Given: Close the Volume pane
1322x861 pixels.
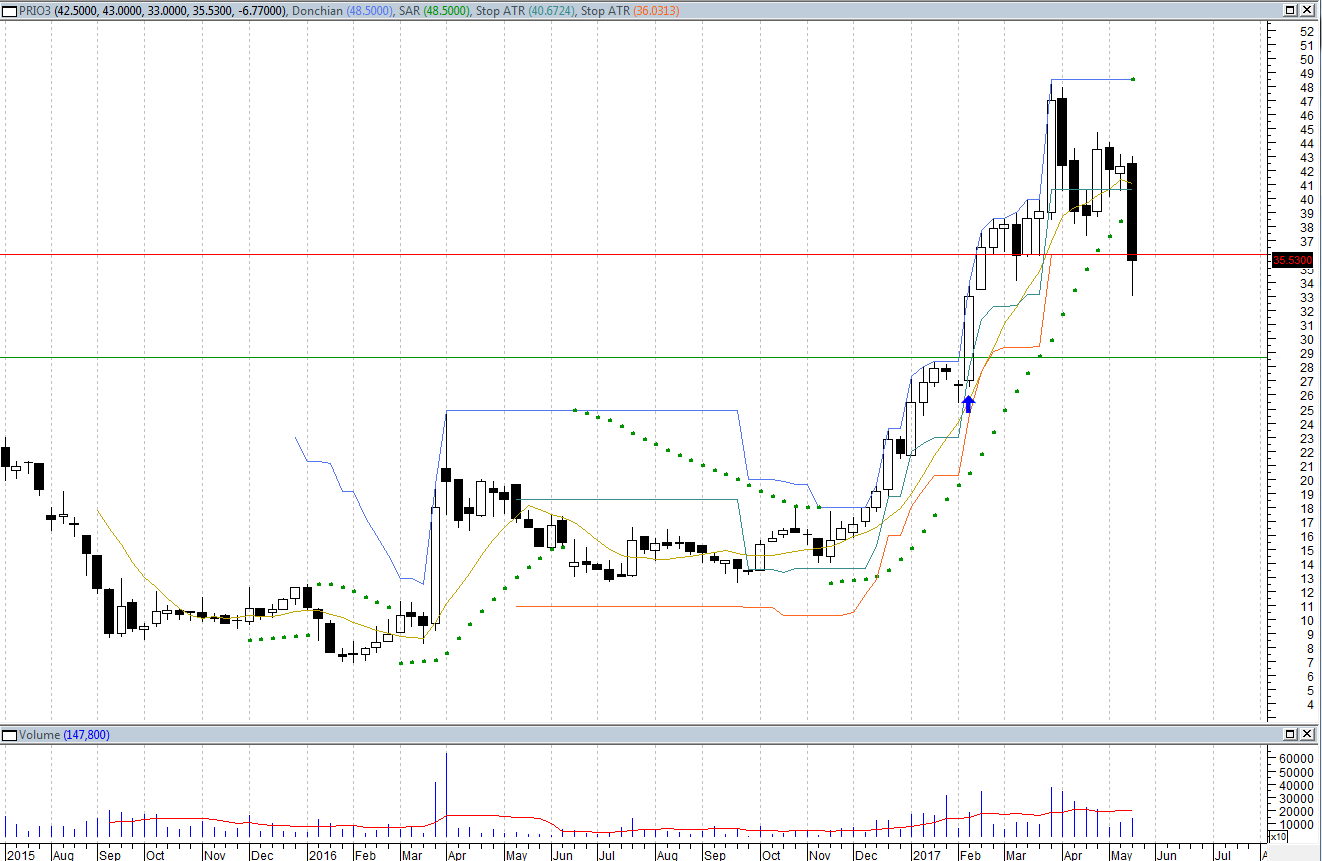Looking at the screenshot, I should tap(1310, 735).
